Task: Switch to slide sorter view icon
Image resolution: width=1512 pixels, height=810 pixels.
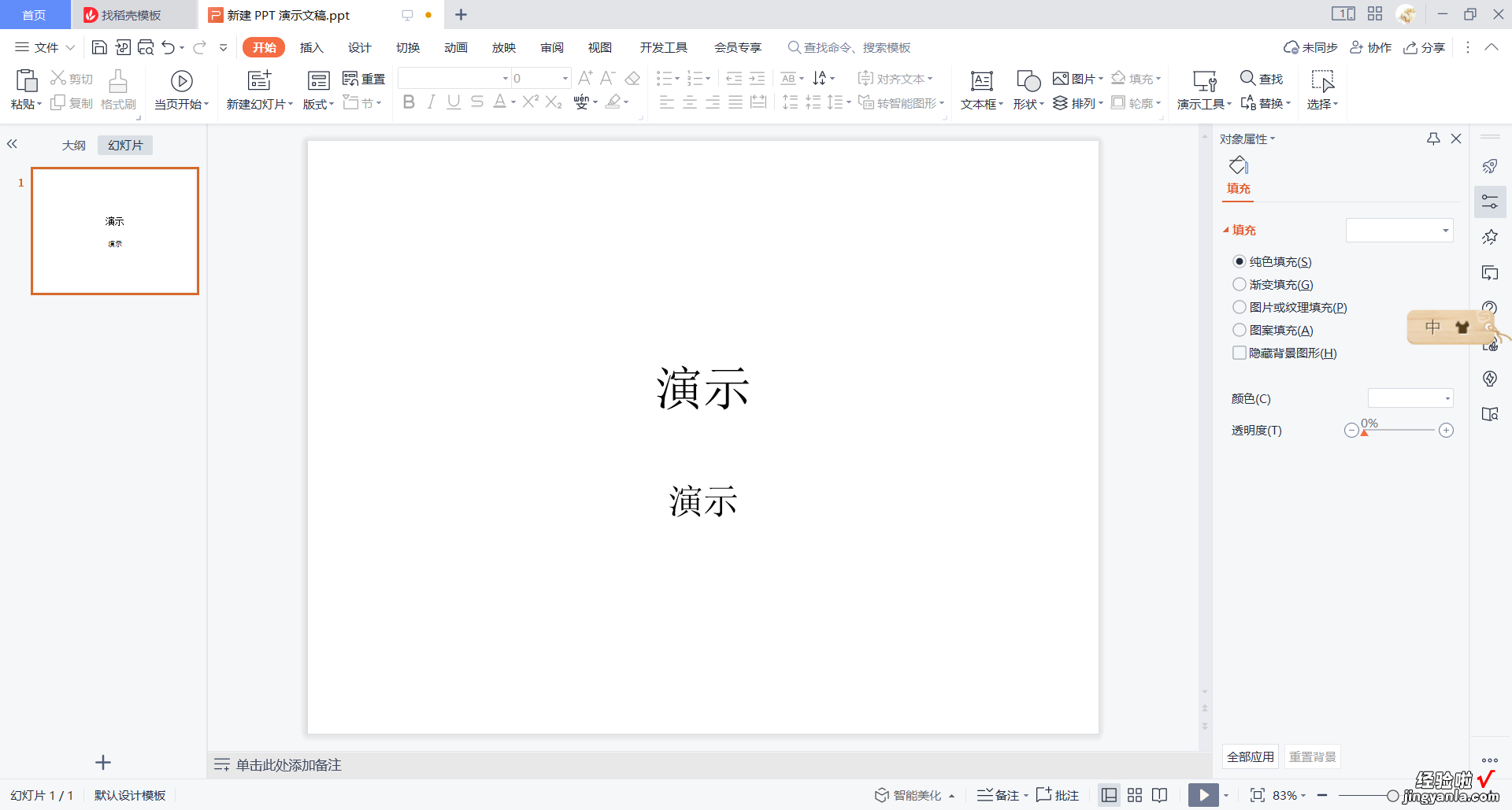Action: (1135, 795)
